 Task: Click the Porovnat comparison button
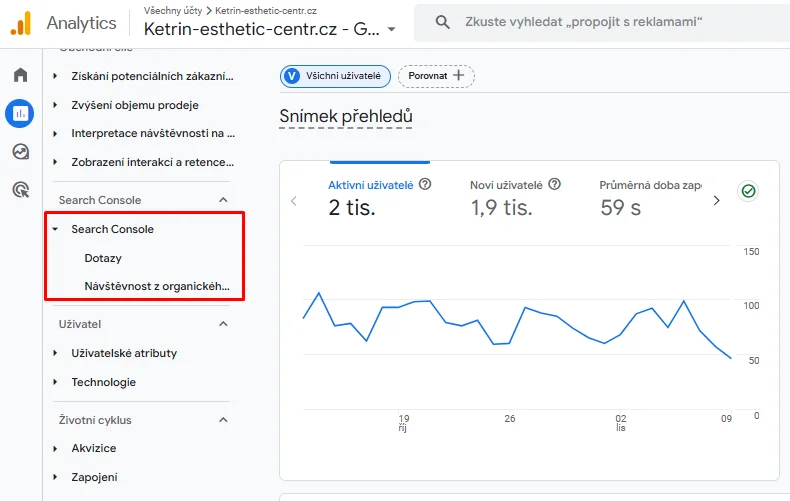(436, 76)
